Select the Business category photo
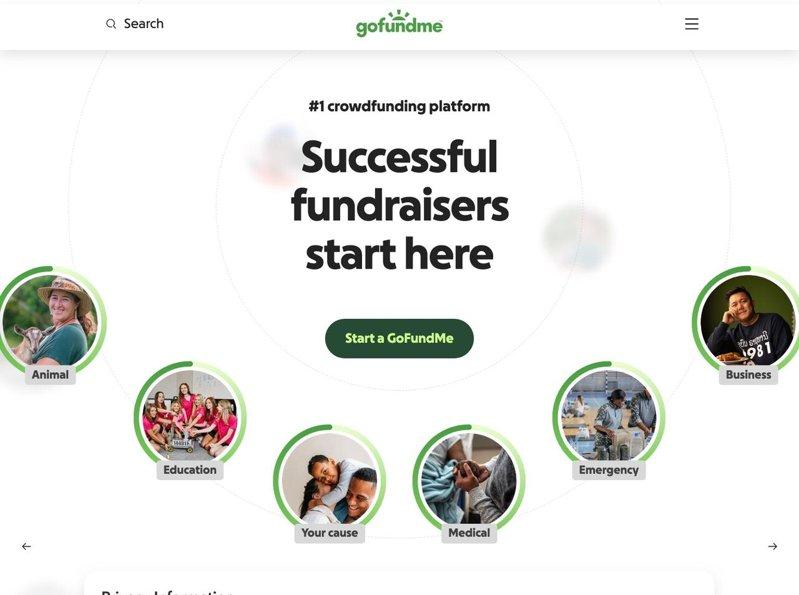This screenshot has height=595, width=799. (x=748, y=320)
